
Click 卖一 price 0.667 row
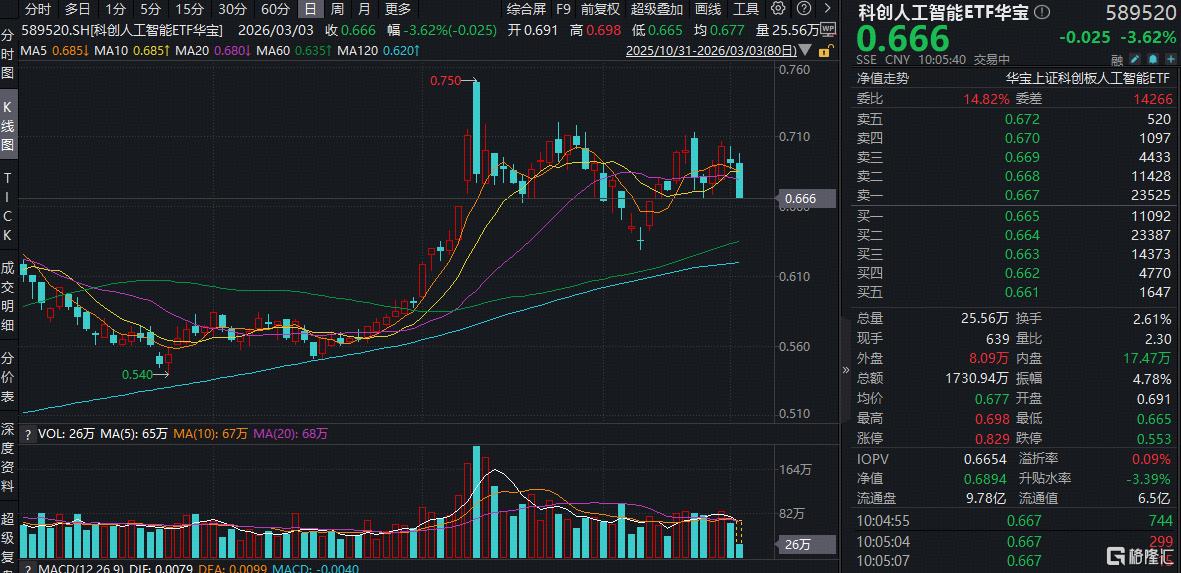1015,197
